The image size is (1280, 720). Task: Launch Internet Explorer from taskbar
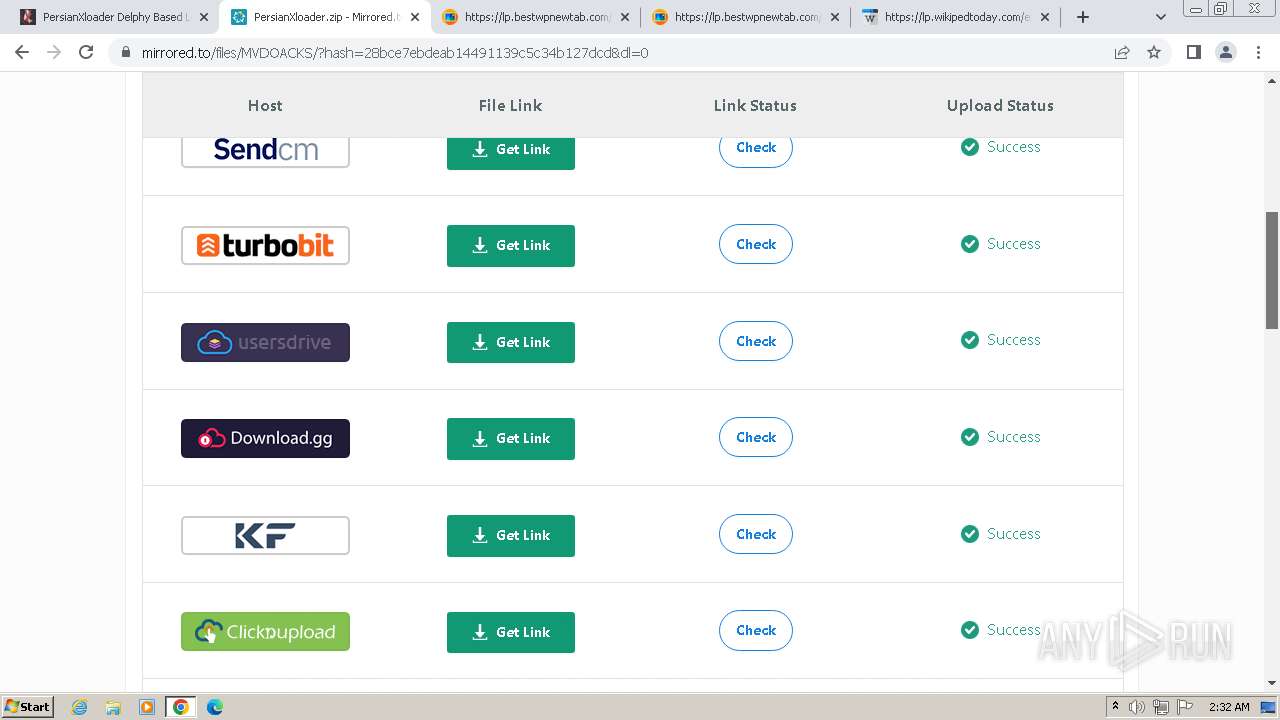[x=79, y=707]
